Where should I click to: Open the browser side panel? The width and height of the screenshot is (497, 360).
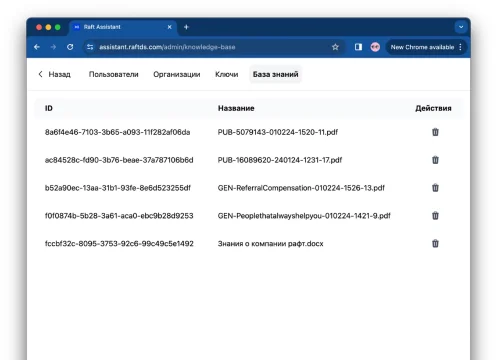point(358,47)
